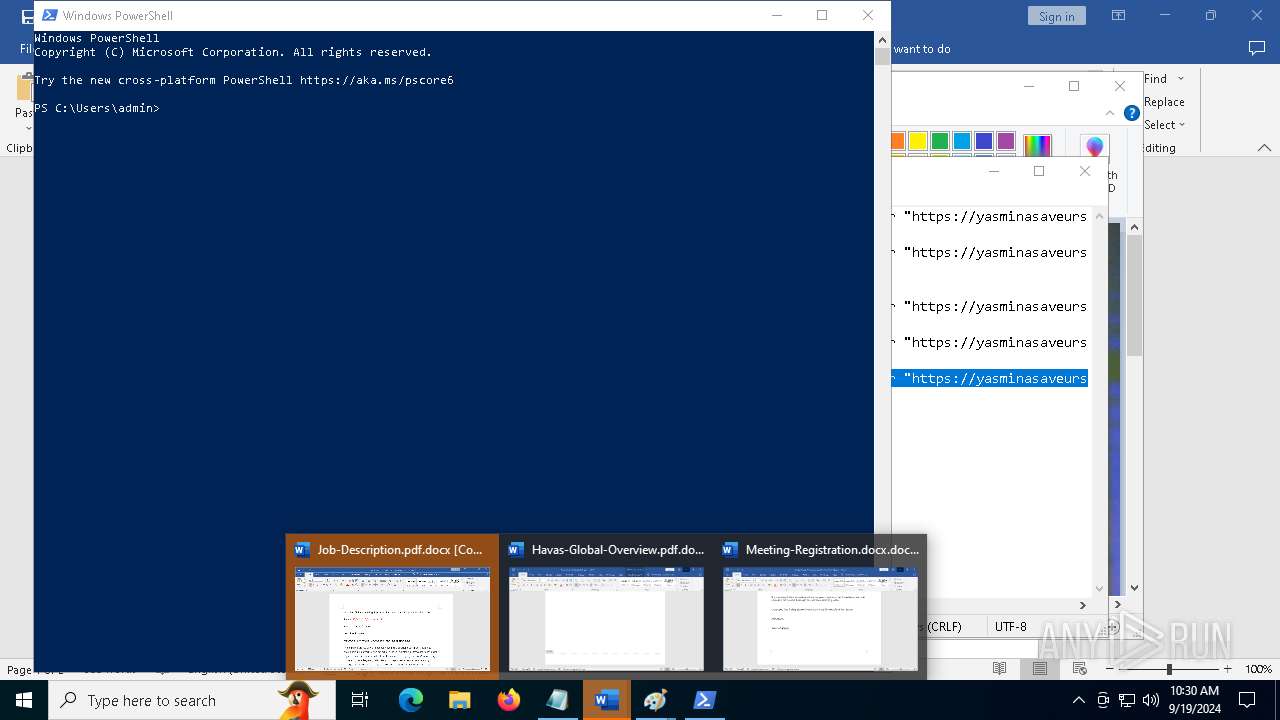
Task: Click the Word taskbar icon
Action: [606, 700]
